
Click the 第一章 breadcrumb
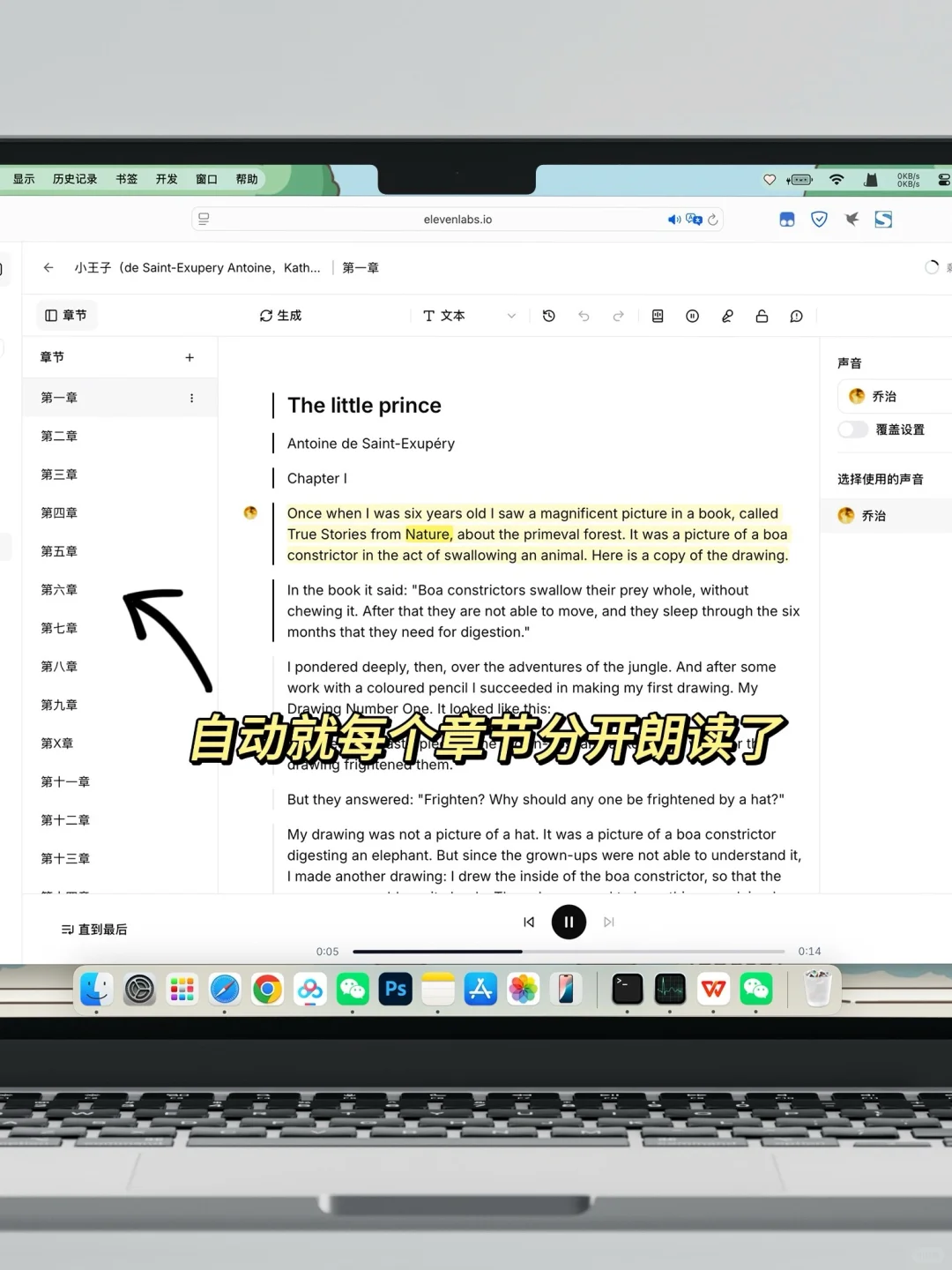361,267
